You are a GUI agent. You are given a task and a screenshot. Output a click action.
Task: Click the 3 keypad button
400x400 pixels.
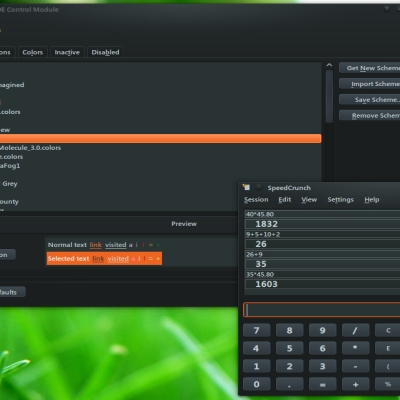pyautogui.click(x=322, y=366)
